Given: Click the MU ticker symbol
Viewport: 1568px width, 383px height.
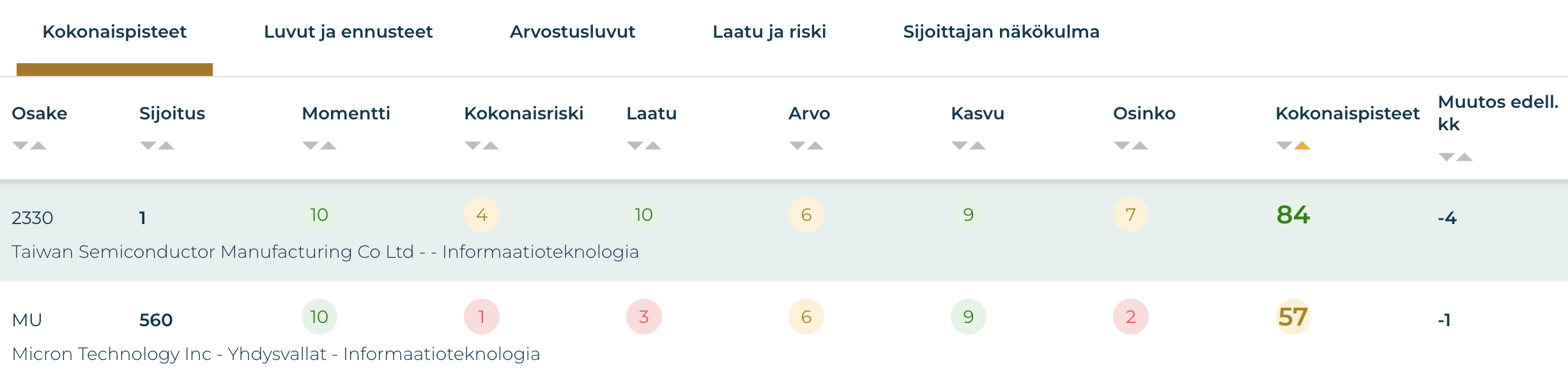Looking at the screenshot, I should point(27,320).
